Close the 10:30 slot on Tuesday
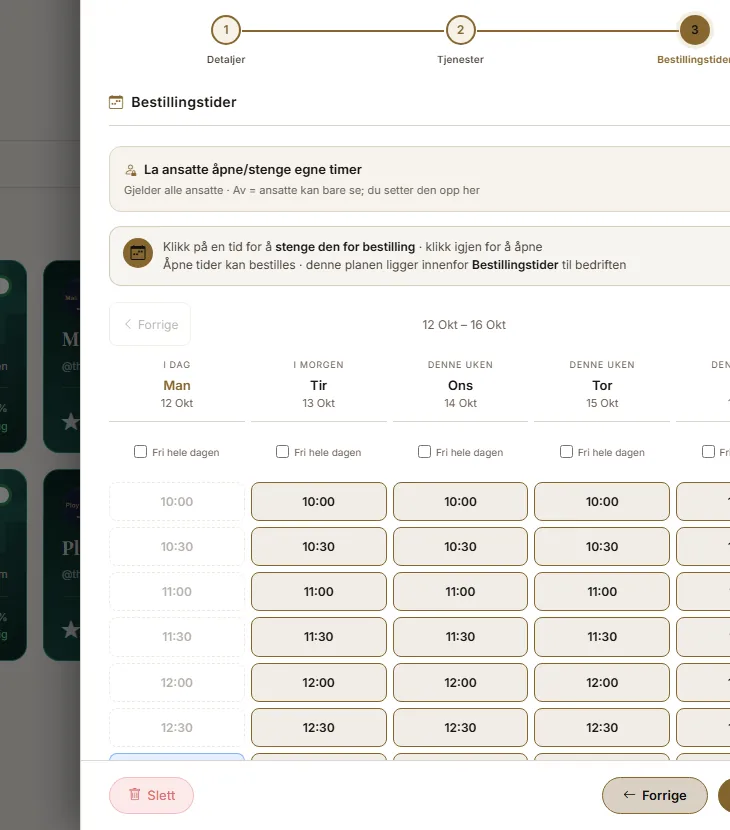The image size is (730, 830). coord(319,546)
